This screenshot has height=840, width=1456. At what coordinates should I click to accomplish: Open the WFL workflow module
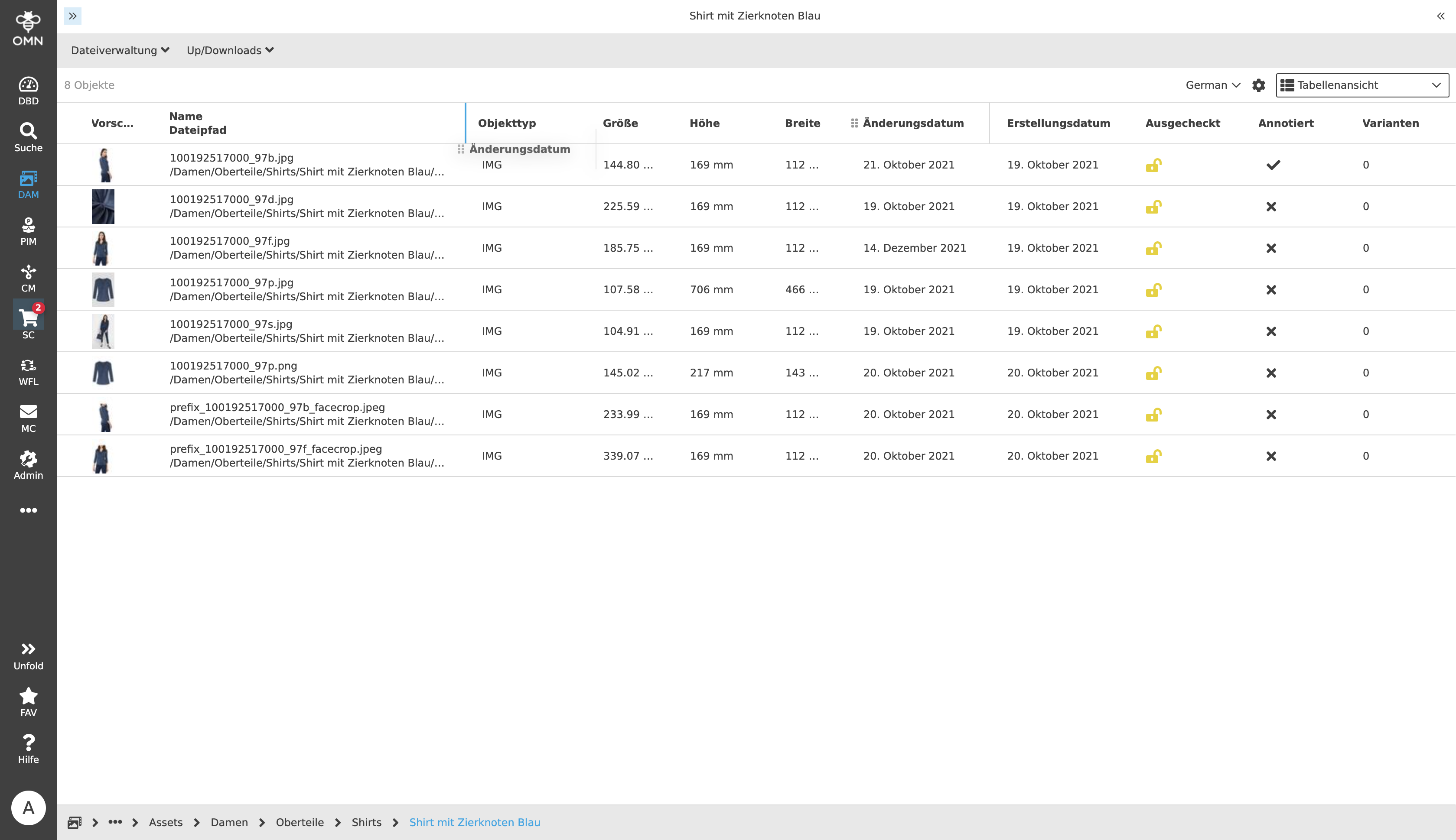pos(28,371)
